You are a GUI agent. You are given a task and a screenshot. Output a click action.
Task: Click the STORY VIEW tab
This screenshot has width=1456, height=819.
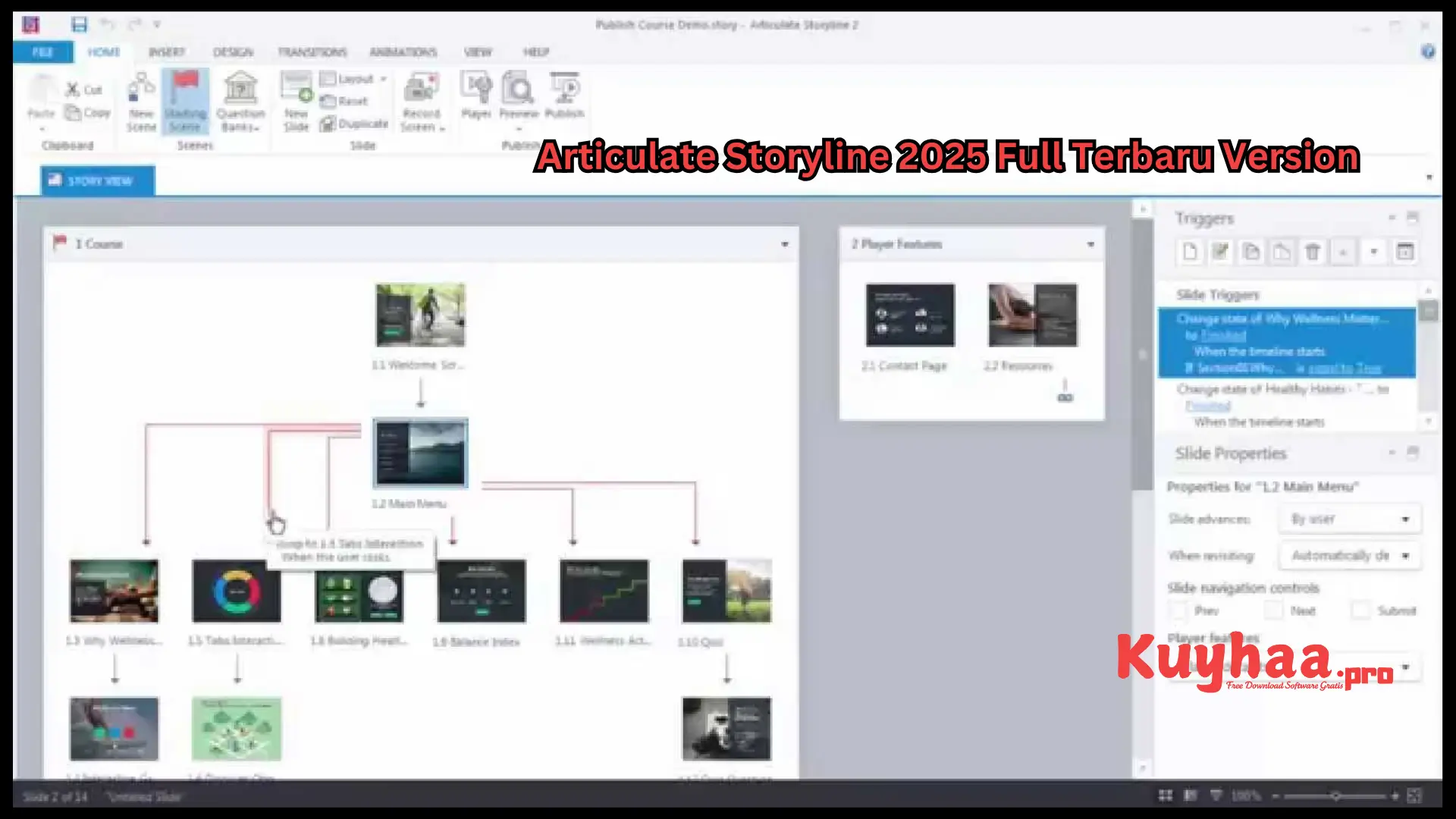click(98, 180)
